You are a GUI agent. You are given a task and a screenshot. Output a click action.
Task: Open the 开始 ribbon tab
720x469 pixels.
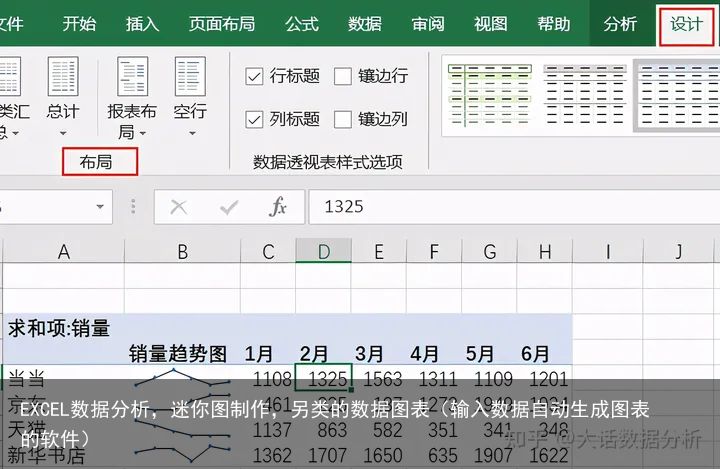(79, 24)
